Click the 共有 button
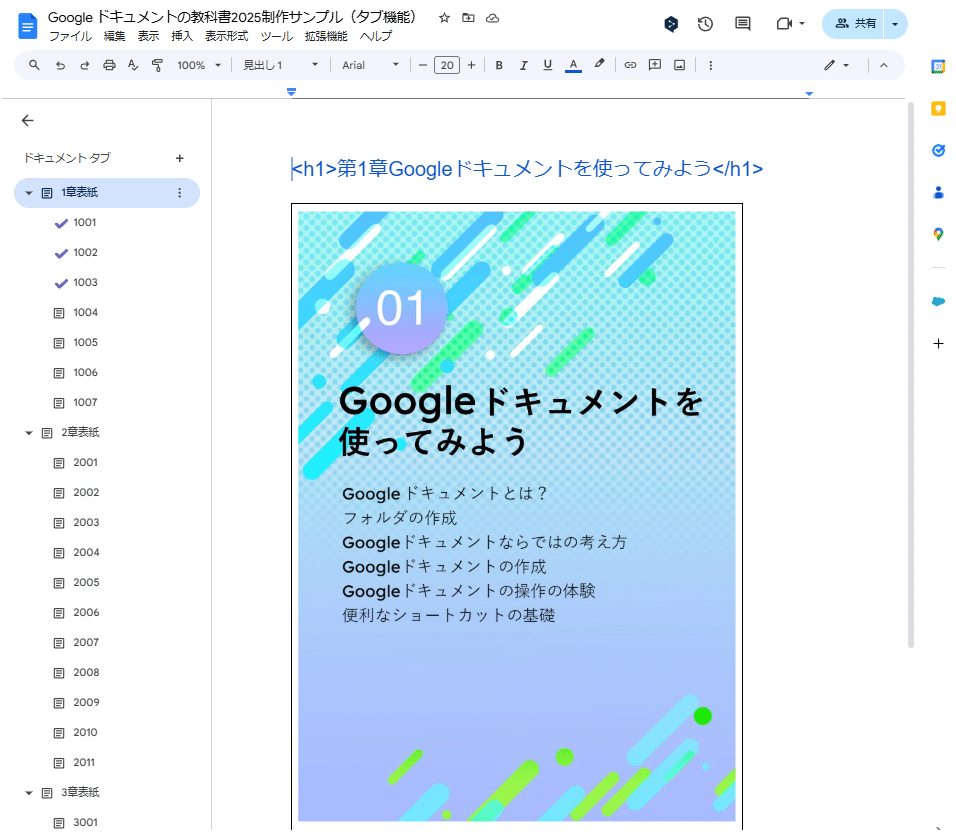 pyautogui.click(x=861, y=23)
